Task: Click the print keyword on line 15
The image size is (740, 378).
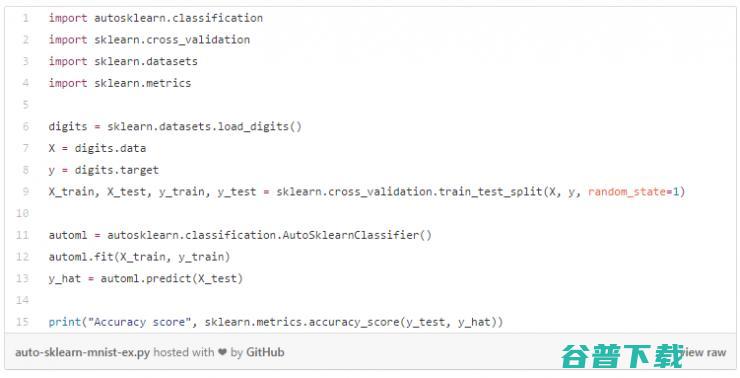Action: point(65,322)
